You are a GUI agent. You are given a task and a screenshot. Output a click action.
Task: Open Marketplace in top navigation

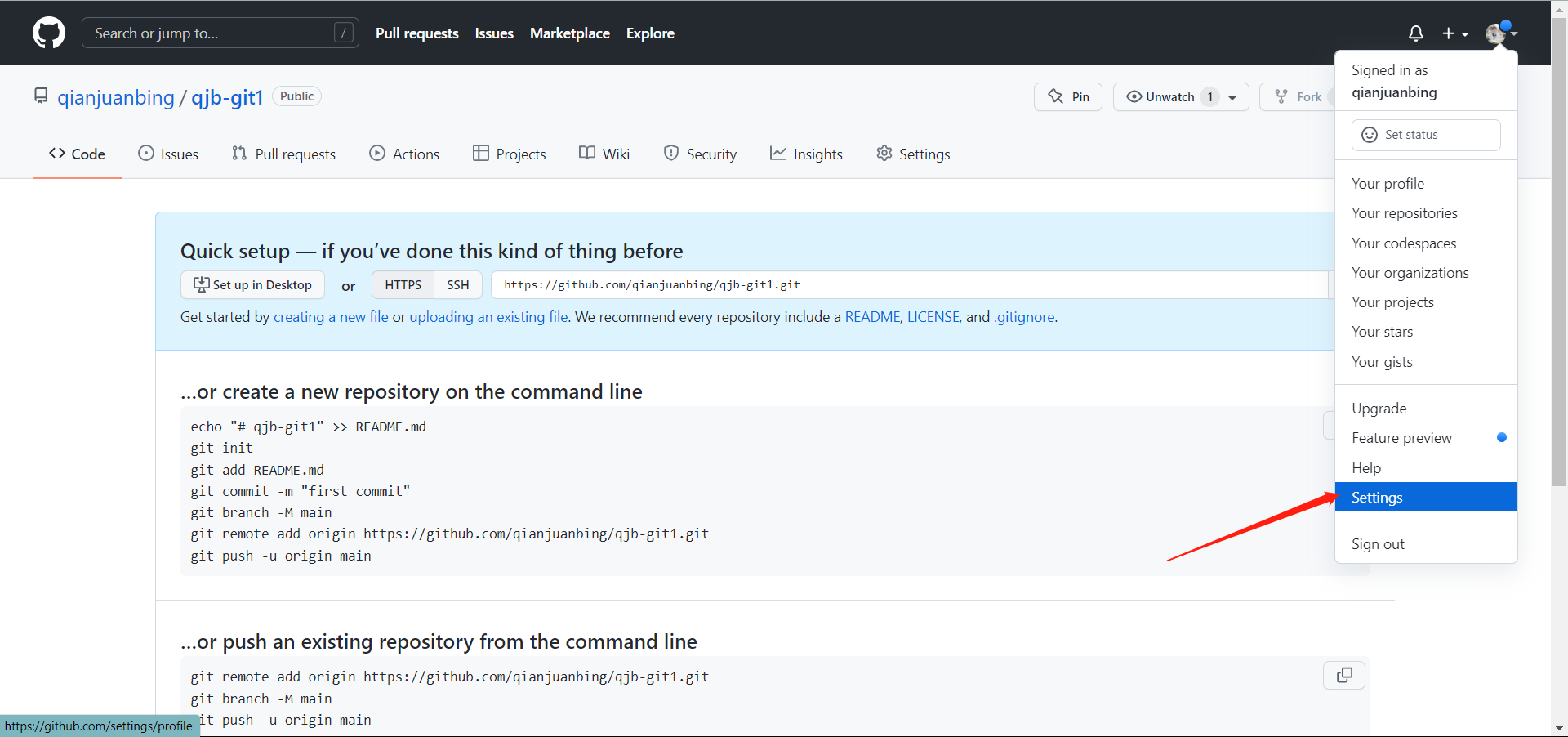[570, 33]
